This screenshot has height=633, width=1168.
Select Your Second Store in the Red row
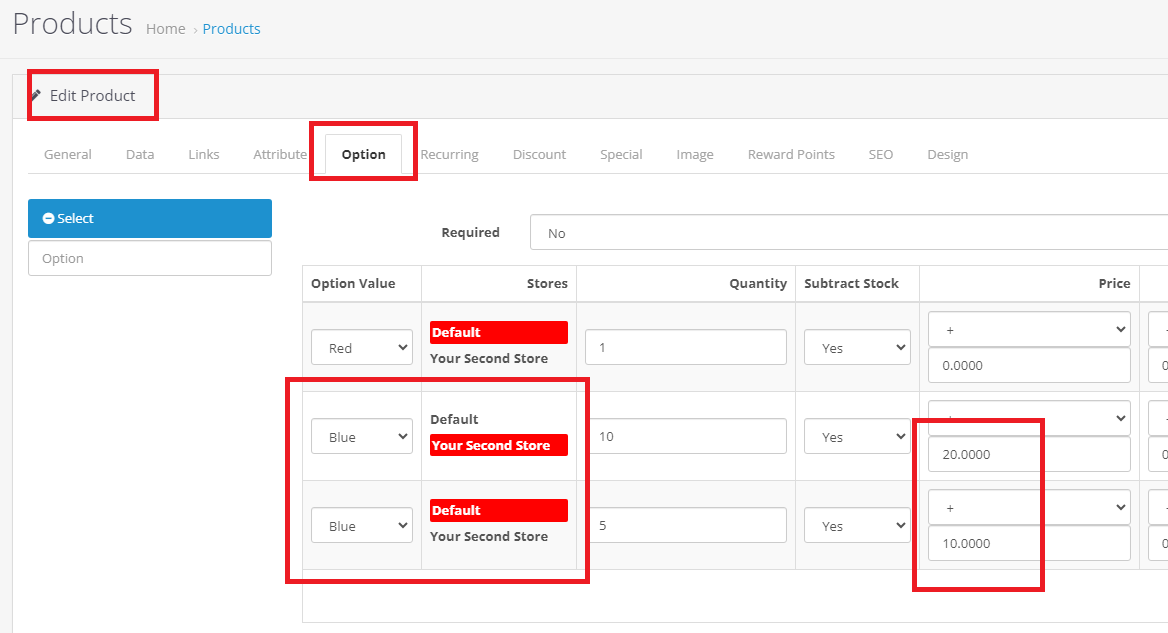click(489, 359)
